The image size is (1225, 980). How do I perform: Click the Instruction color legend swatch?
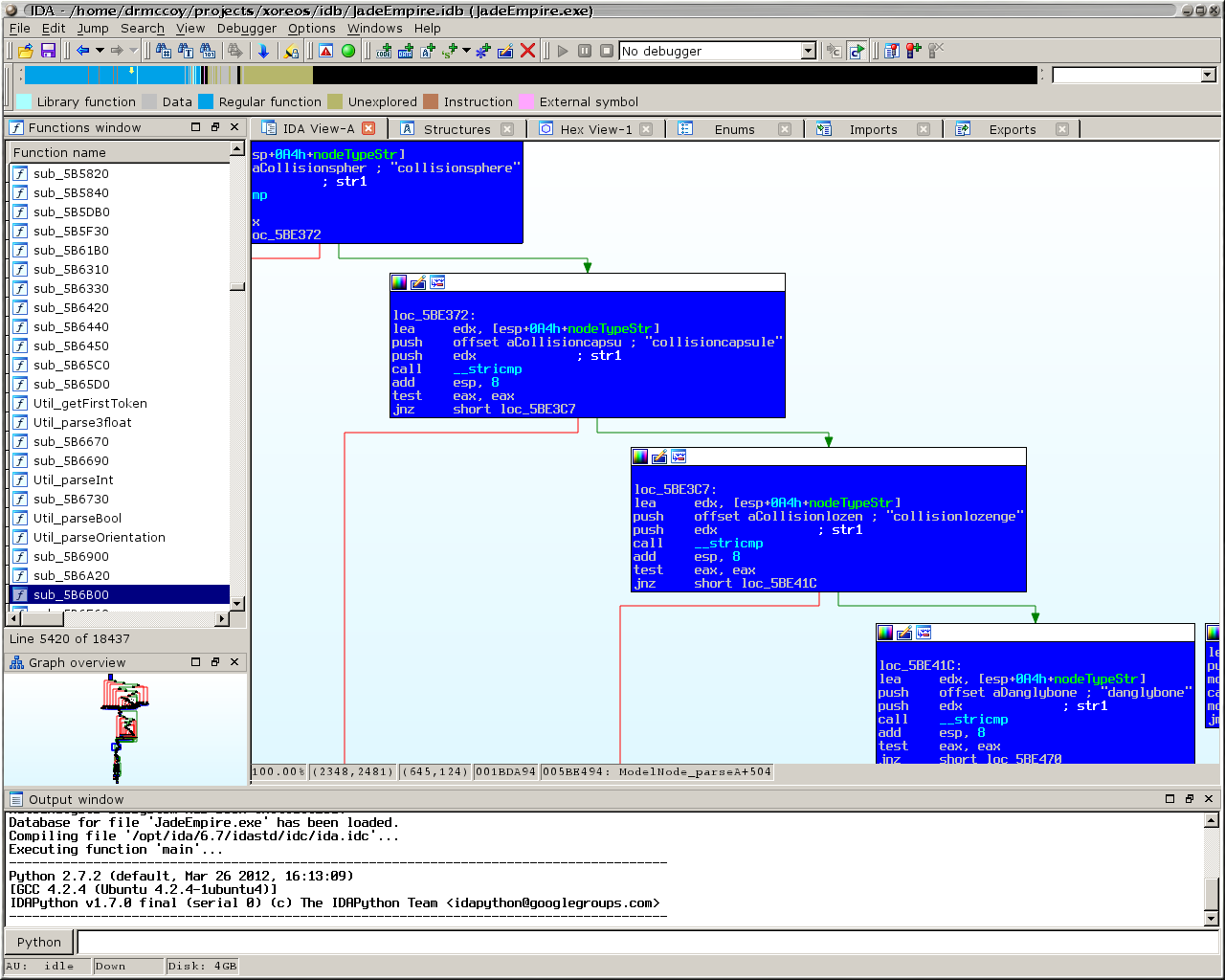[431, 101]
